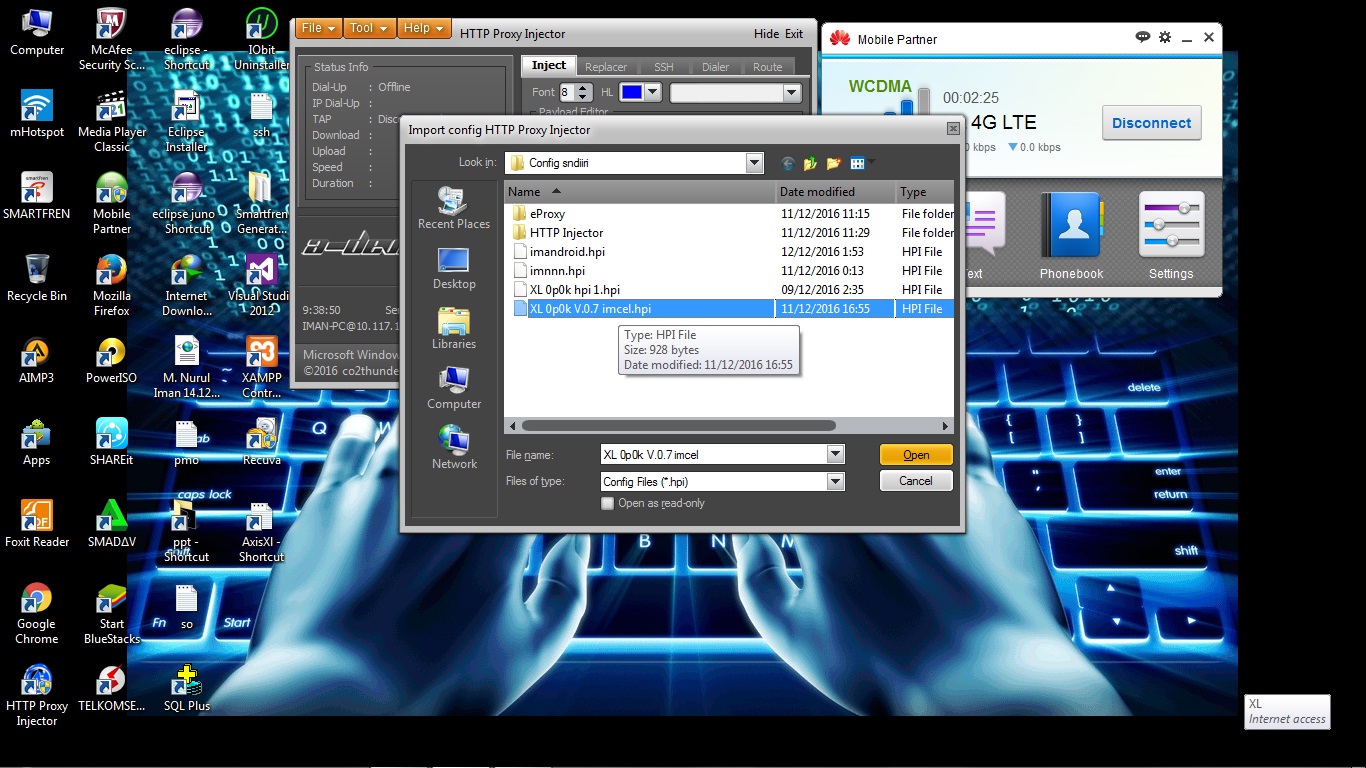Expand the Look in folder dropdown
The height and width of the screenshot is (768, 1366).
click(754, 163)
